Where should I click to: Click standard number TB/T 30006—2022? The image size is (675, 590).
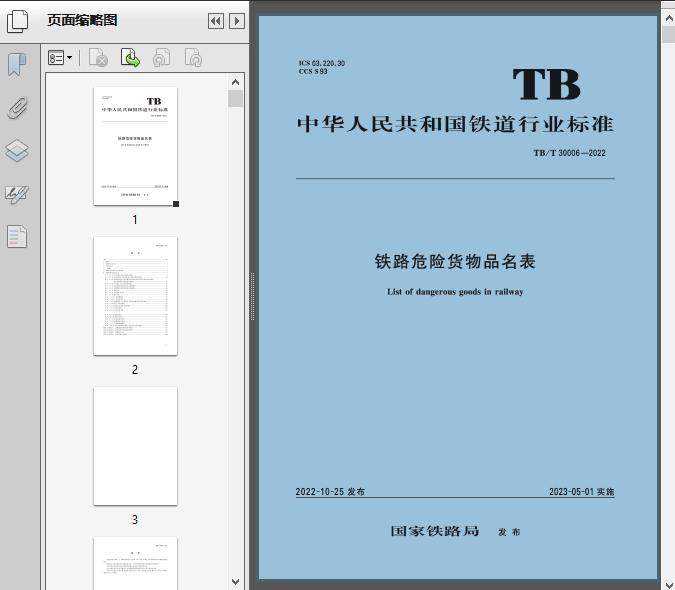click(570, 153)
